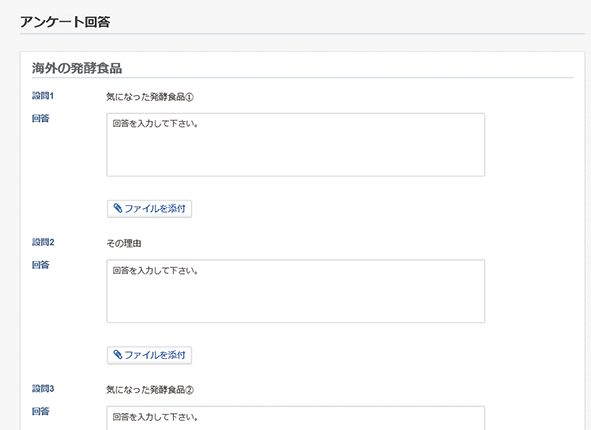Select the 設問1 label

[43, 96]
